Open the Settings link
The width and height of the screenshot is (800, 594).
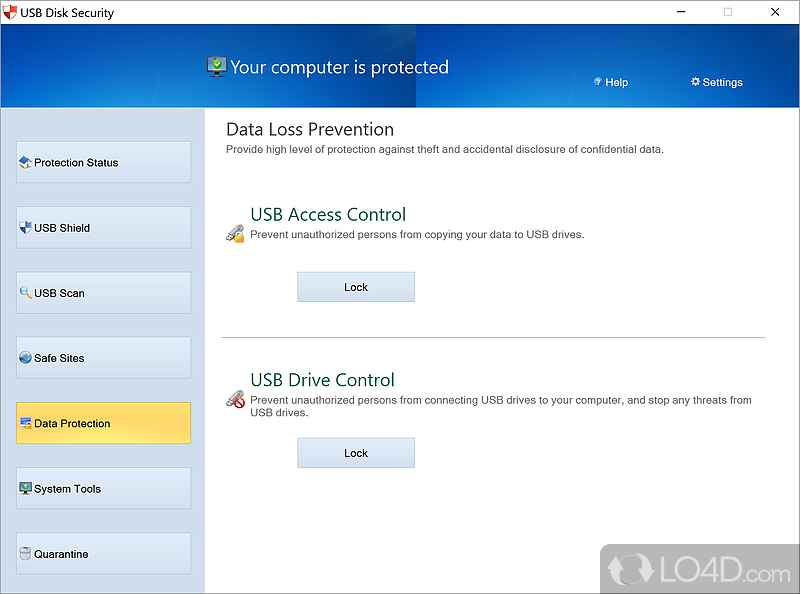coord(717,82)
